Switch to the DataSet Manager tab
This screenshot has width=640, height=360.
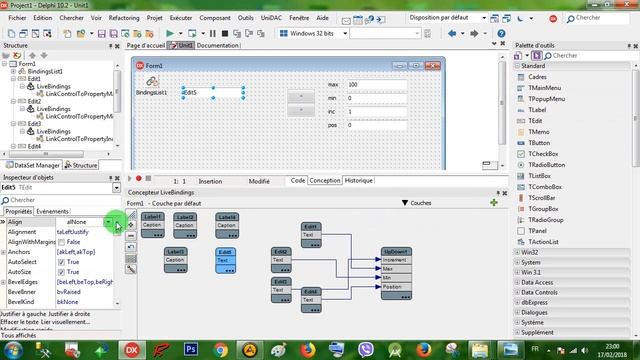(33, 165)
